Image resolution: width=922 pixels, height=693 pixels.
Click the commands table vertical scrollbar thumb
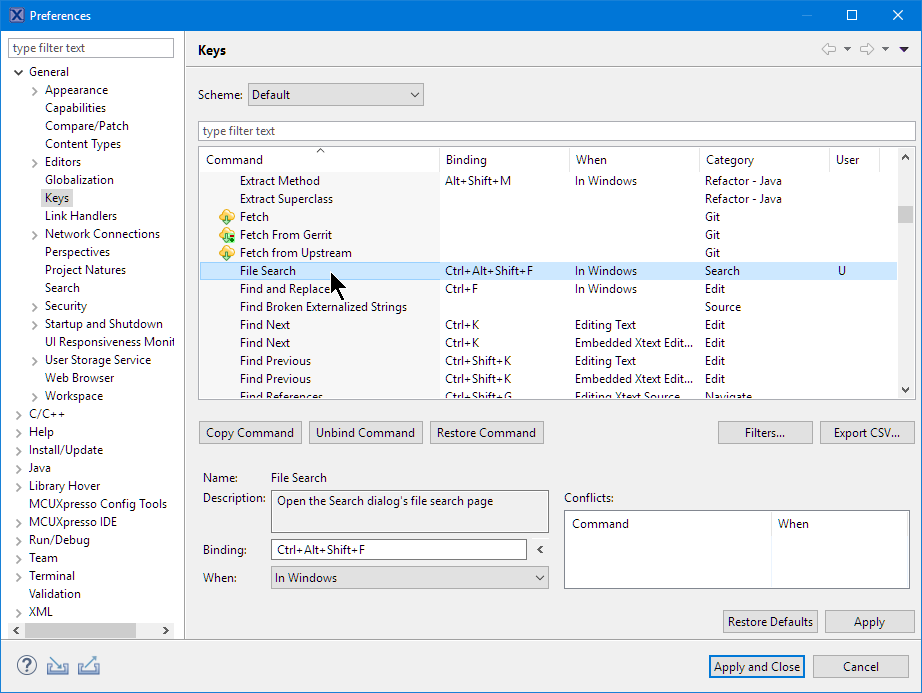(x=906, y=215)
